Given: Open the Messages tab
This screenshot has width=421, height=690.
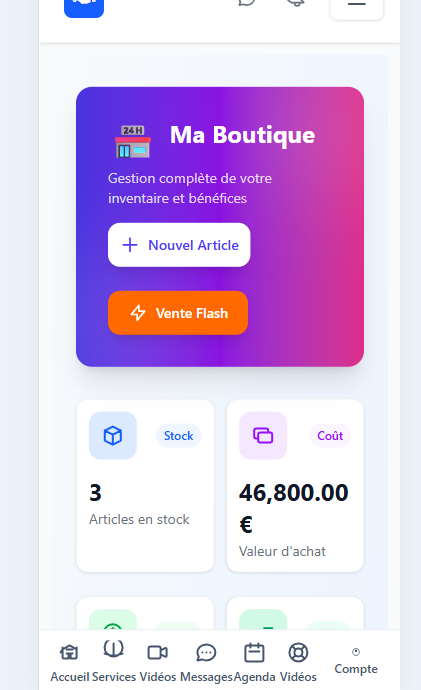Looking at the screenshot, I should coord(206,663).
